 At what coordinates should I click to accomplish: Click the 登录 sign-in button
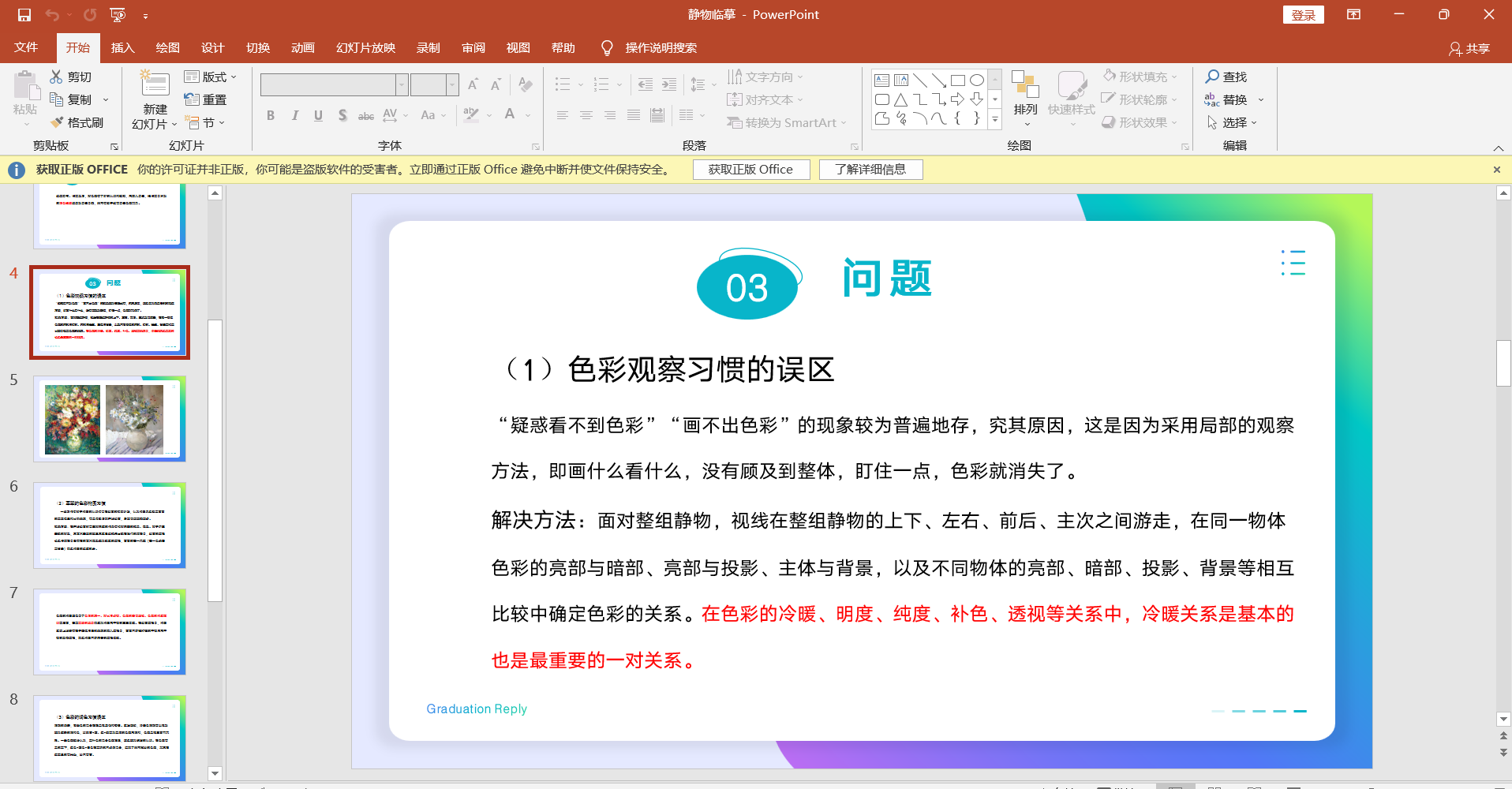click(x=1304, y=15)
